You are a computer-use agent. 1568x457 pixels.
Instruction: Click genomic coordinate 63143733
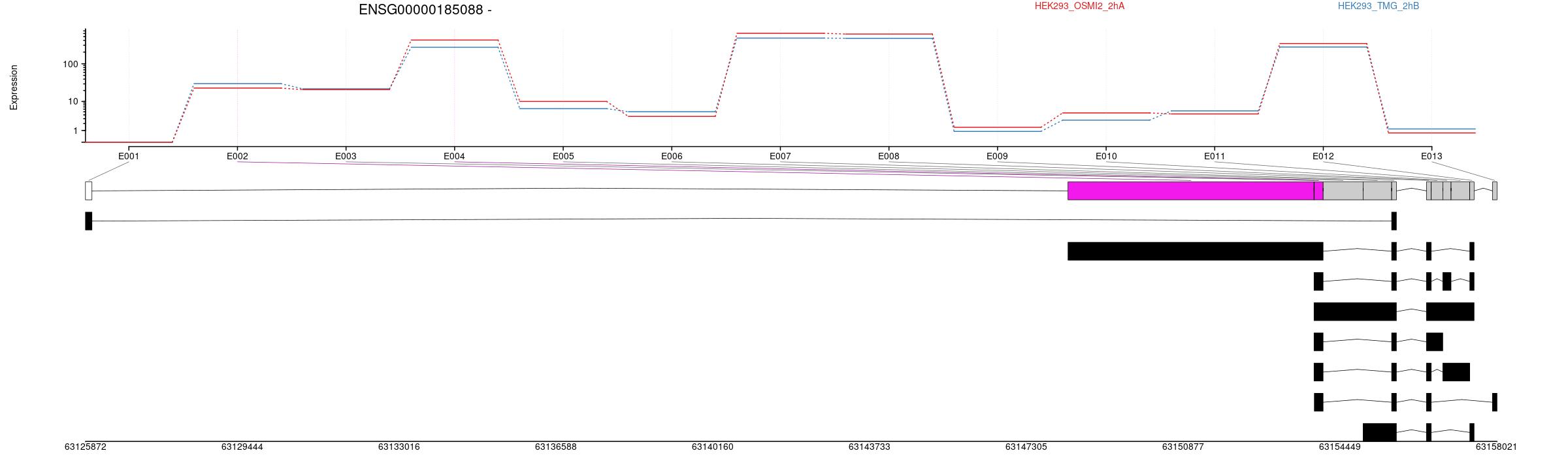click(869, 447)
